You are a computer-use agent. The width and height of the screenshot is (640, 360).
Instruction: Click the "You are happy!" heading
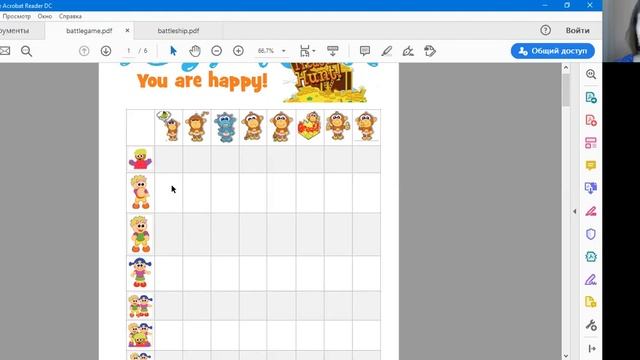202,81
